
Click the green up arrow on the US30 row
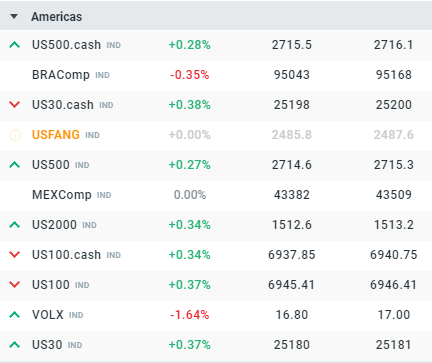[15, 345]
